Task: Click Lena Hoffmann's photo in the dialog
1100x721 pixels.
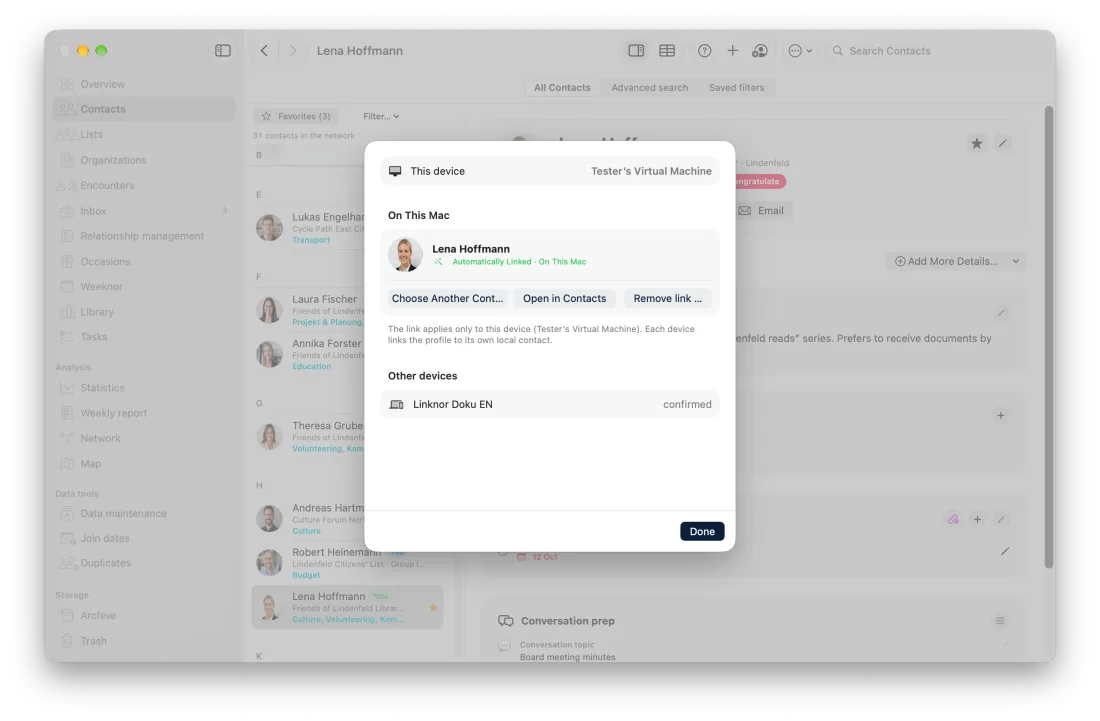Action: click(405, 255)
